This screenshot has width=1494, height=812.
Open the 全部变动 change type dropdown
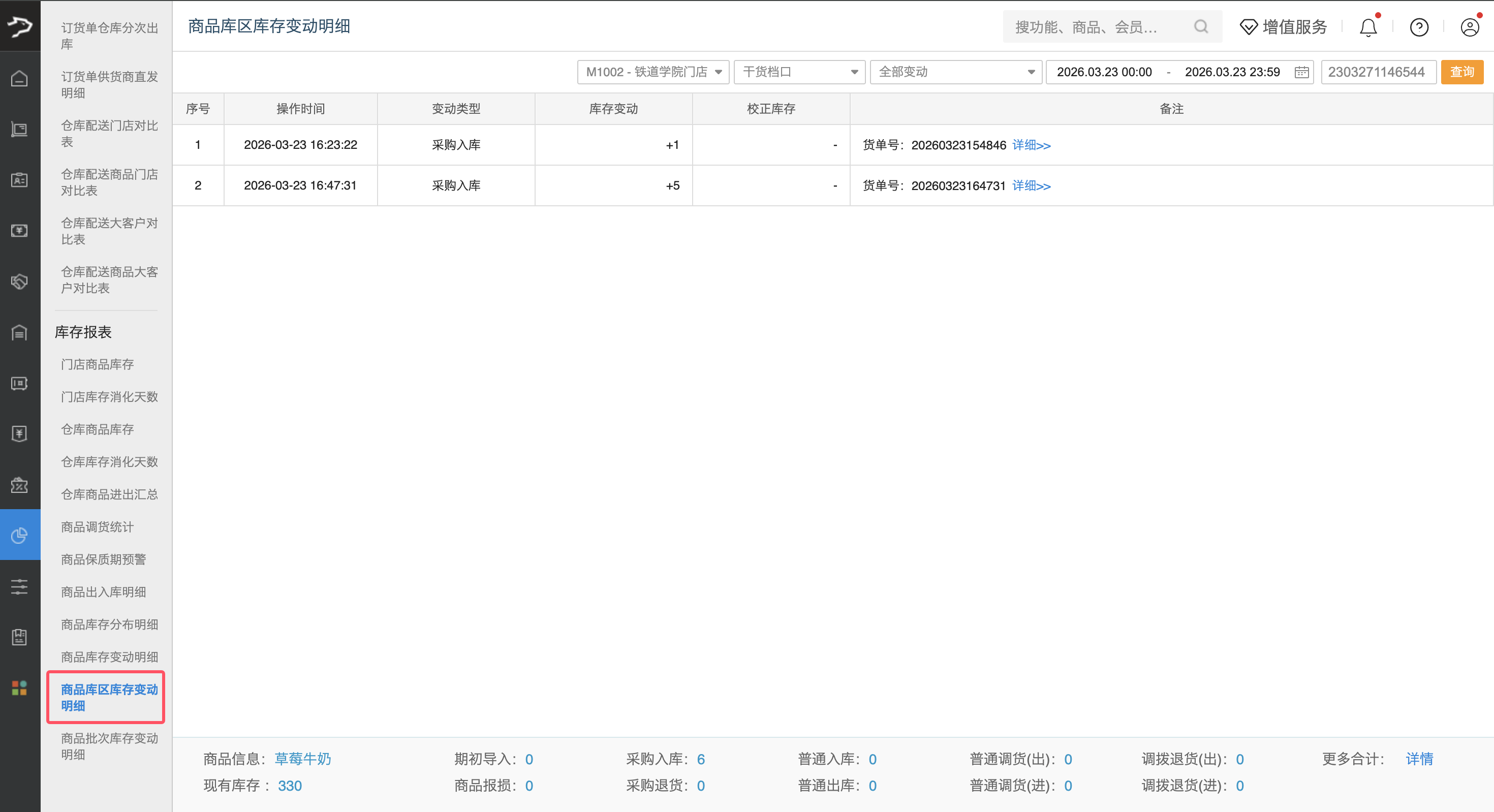(x=955, y=71)
